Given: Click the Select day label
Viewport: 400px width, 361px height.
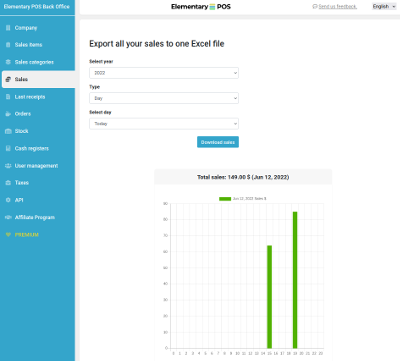Looking at the screenshot, I should tap(100, 112).
